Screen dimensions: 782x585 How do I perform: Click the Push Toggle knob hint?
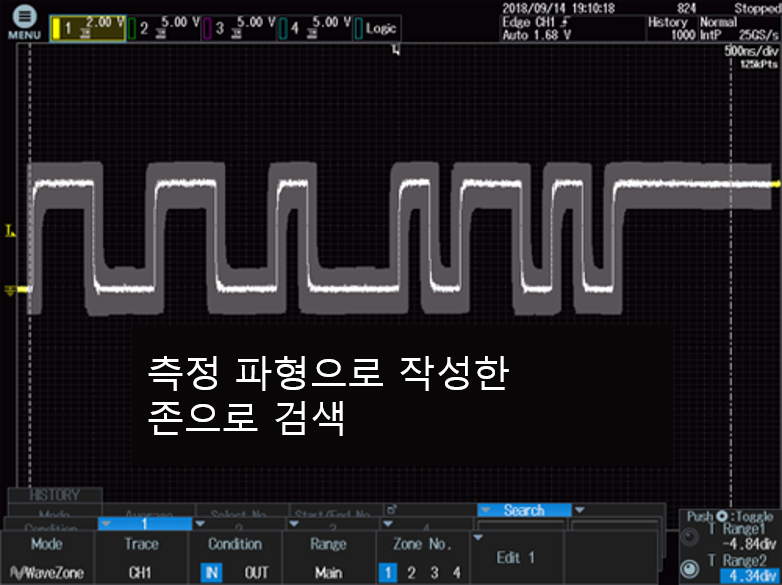730,516
